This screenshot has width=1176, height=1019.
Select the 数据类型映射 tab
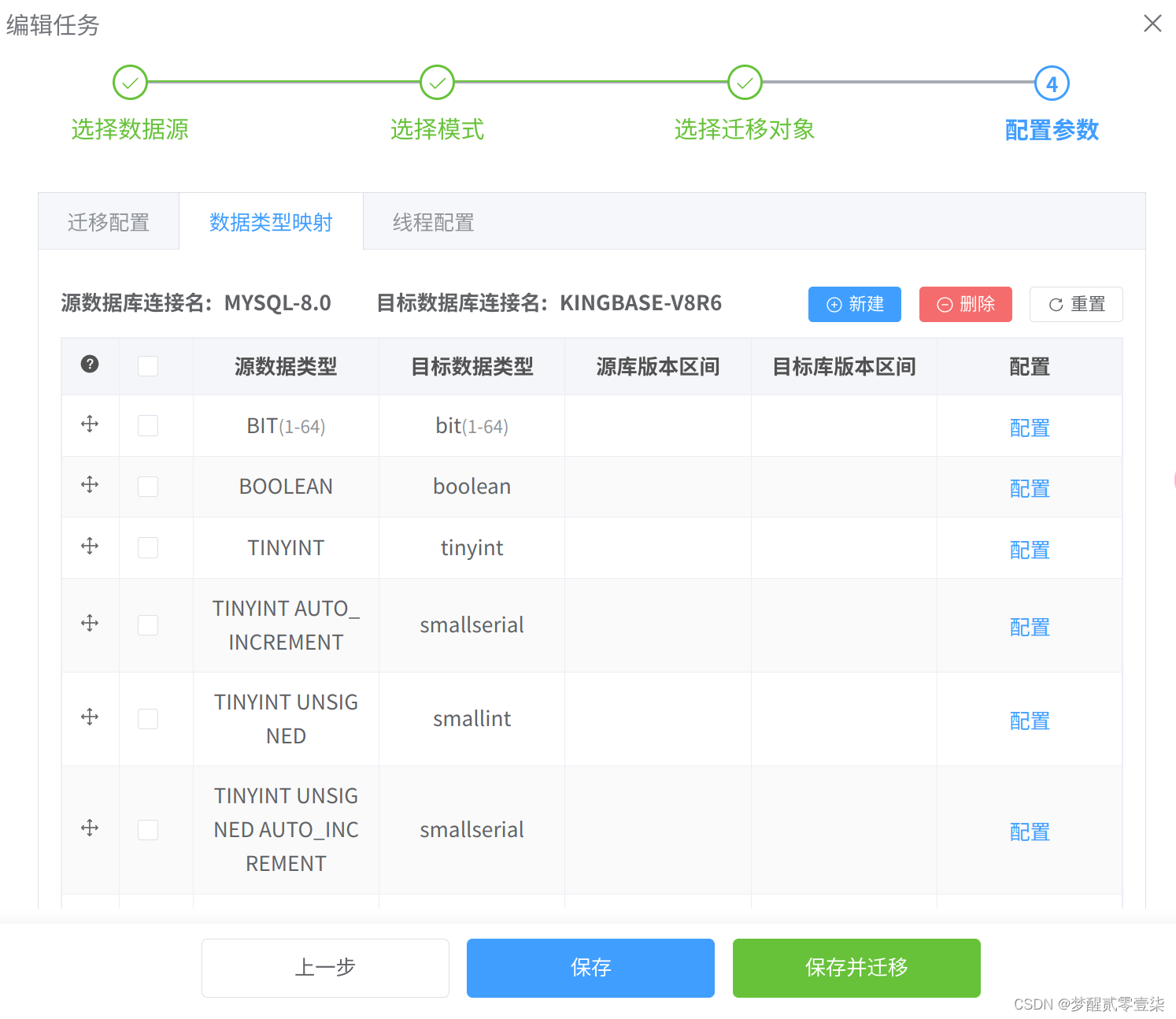coord(271,222)
